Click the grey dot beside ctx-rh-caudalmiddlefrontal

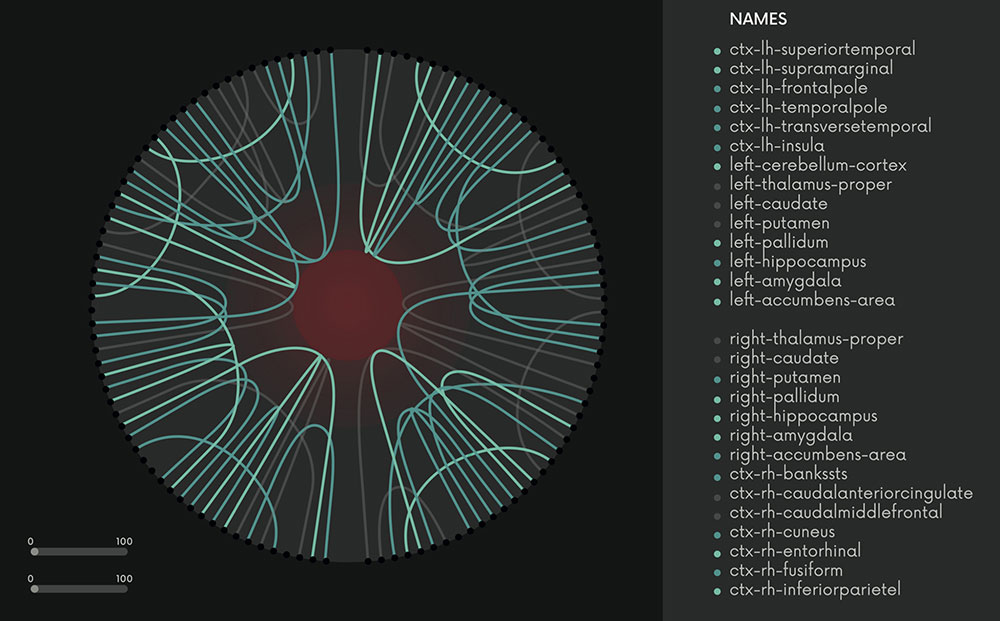(717, 514)
